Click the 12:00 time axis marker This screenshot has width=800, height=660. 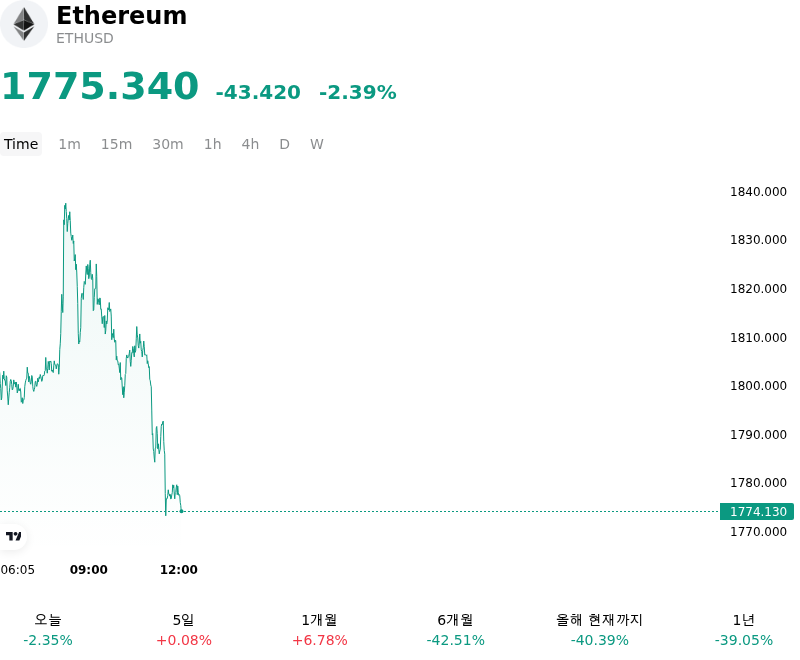tap(179, 569)
